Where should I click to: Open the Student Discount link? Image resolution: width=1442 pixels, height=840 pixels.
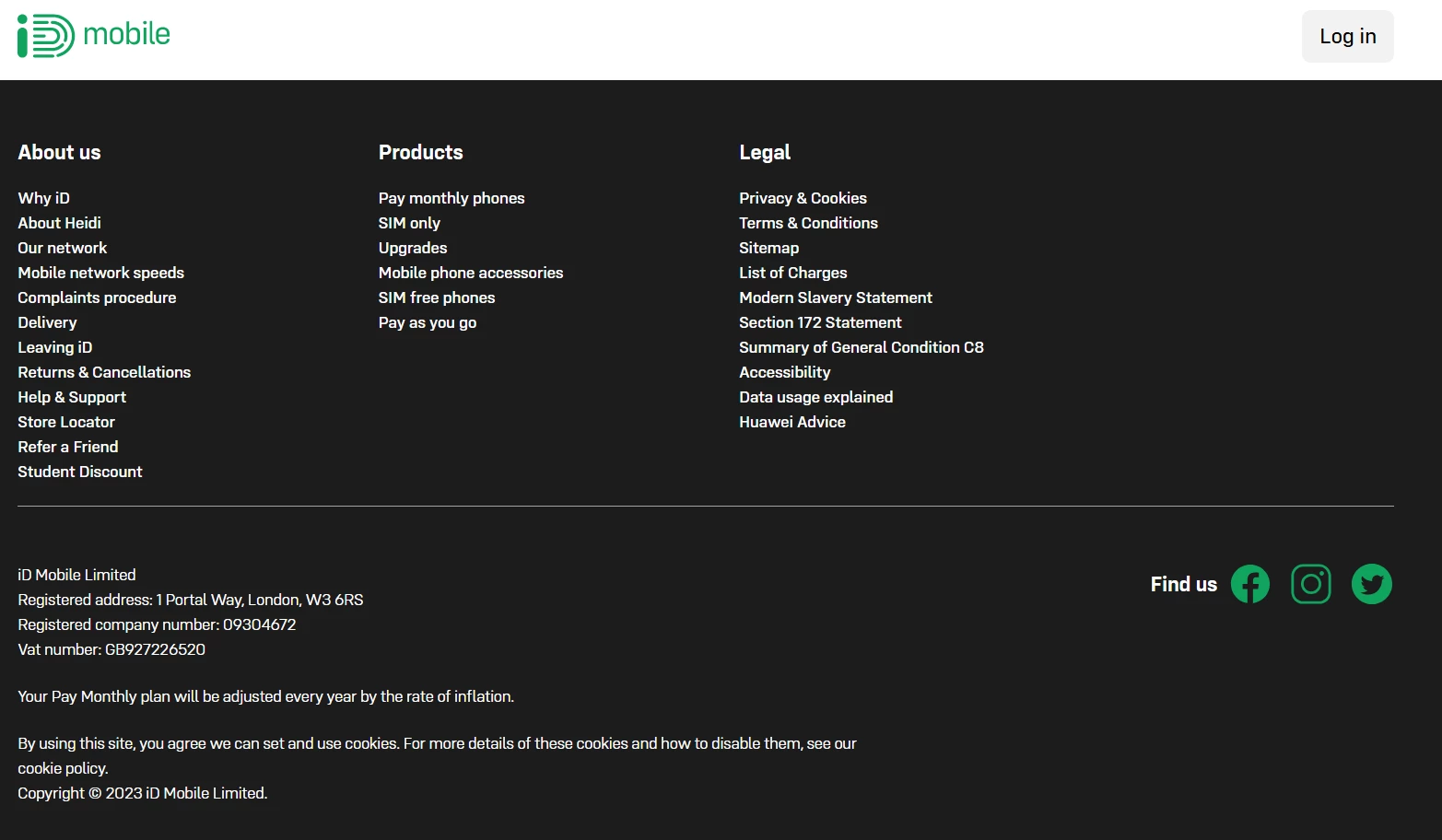point(80,472)
